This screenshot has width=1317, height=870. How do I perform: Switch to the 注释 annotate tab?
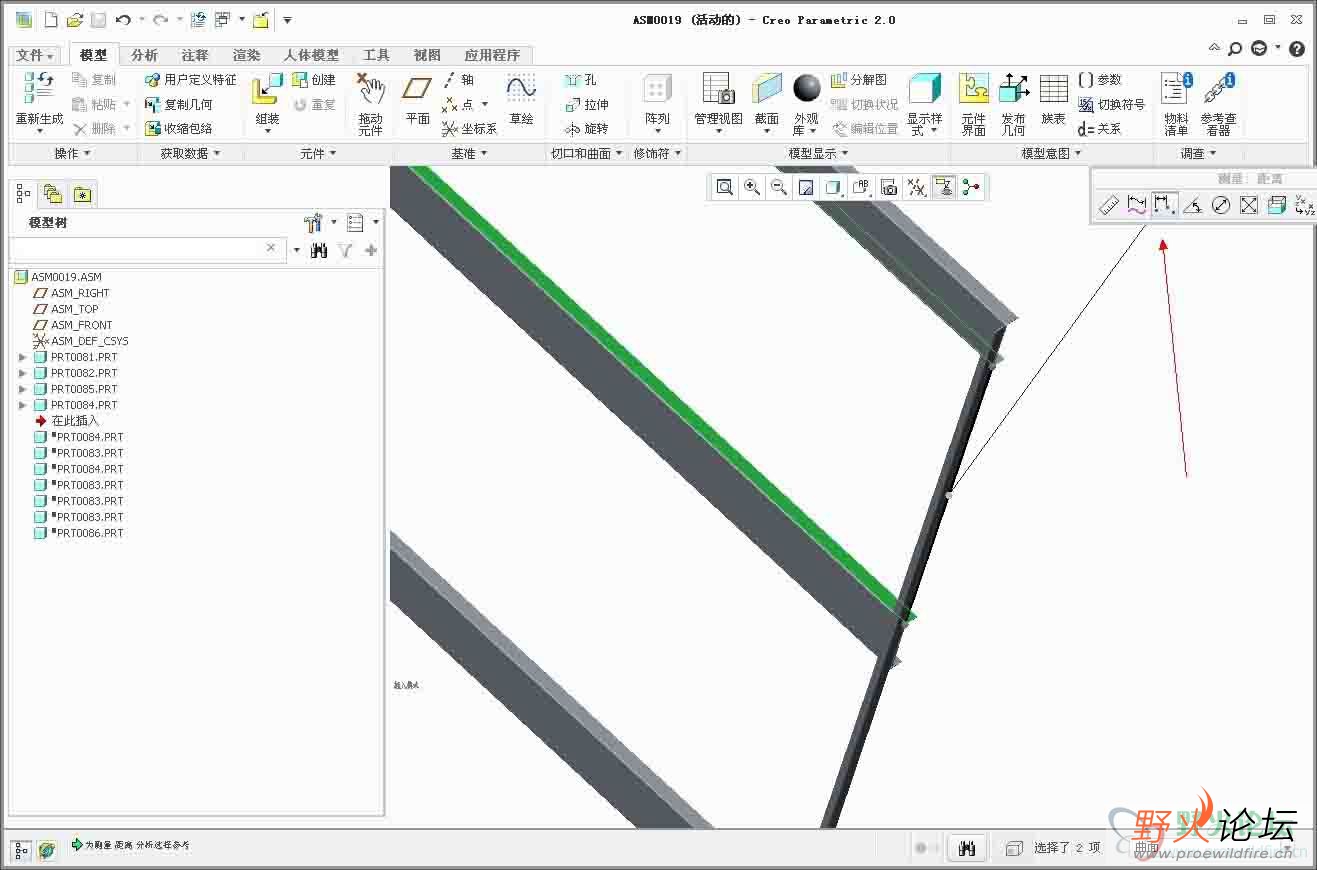195,56
